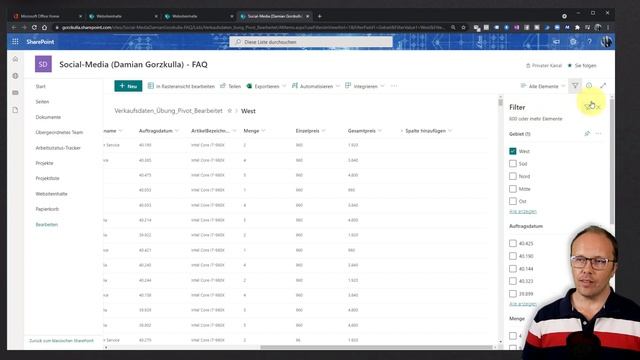The image size is (640, 360).
Task: Check the 40.190 Auftragsdatum checkbox
Action: pos(513,256)
